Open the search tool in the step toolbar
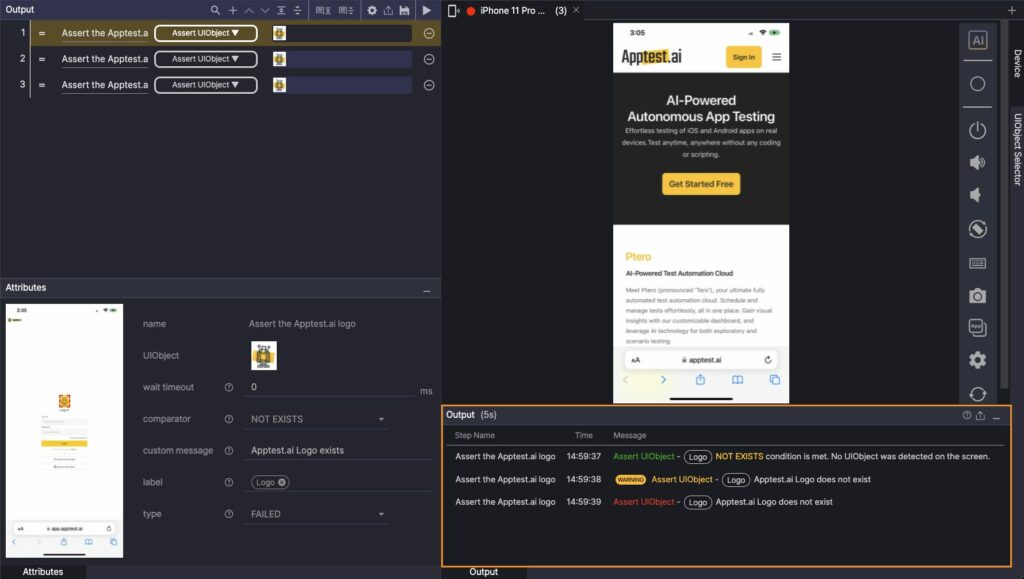This screenshot has height=579, width=1024. pos(215,10)
